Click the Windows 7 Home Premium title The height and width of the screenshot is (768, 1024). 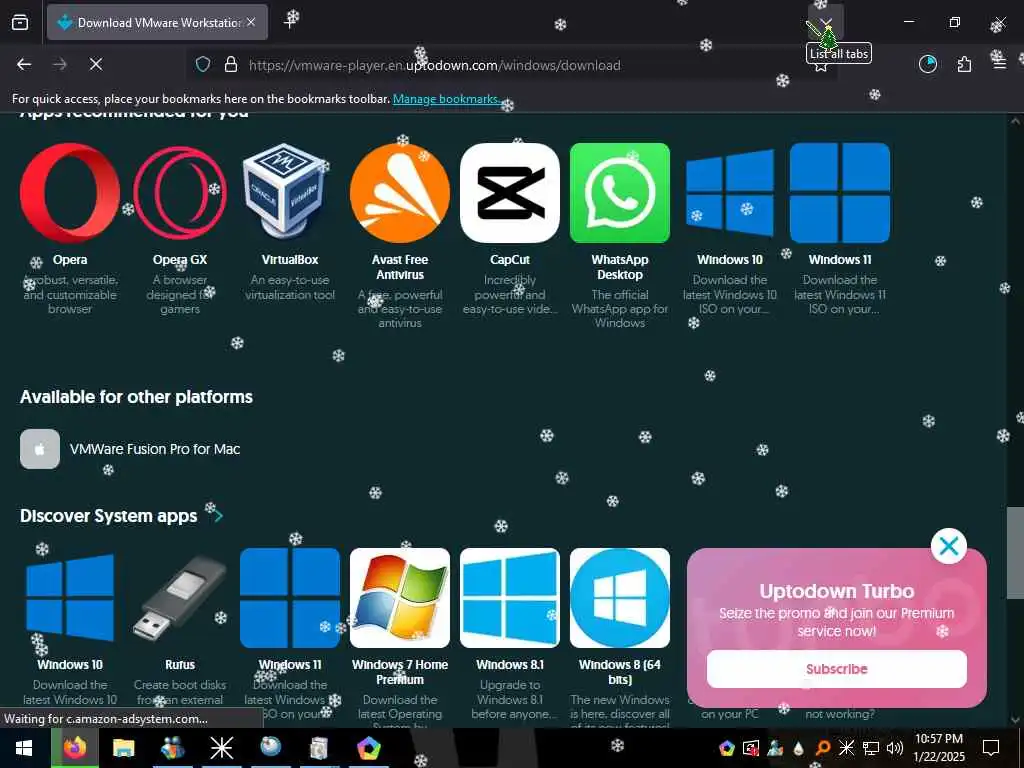pos(400,672)
